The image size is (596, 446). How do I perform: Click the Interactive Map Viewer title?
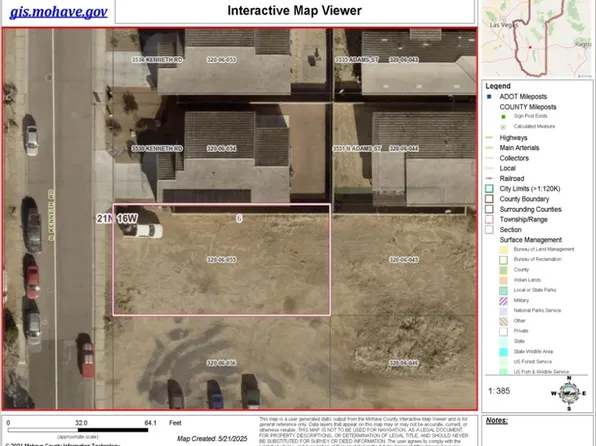[x=294, y=11]
